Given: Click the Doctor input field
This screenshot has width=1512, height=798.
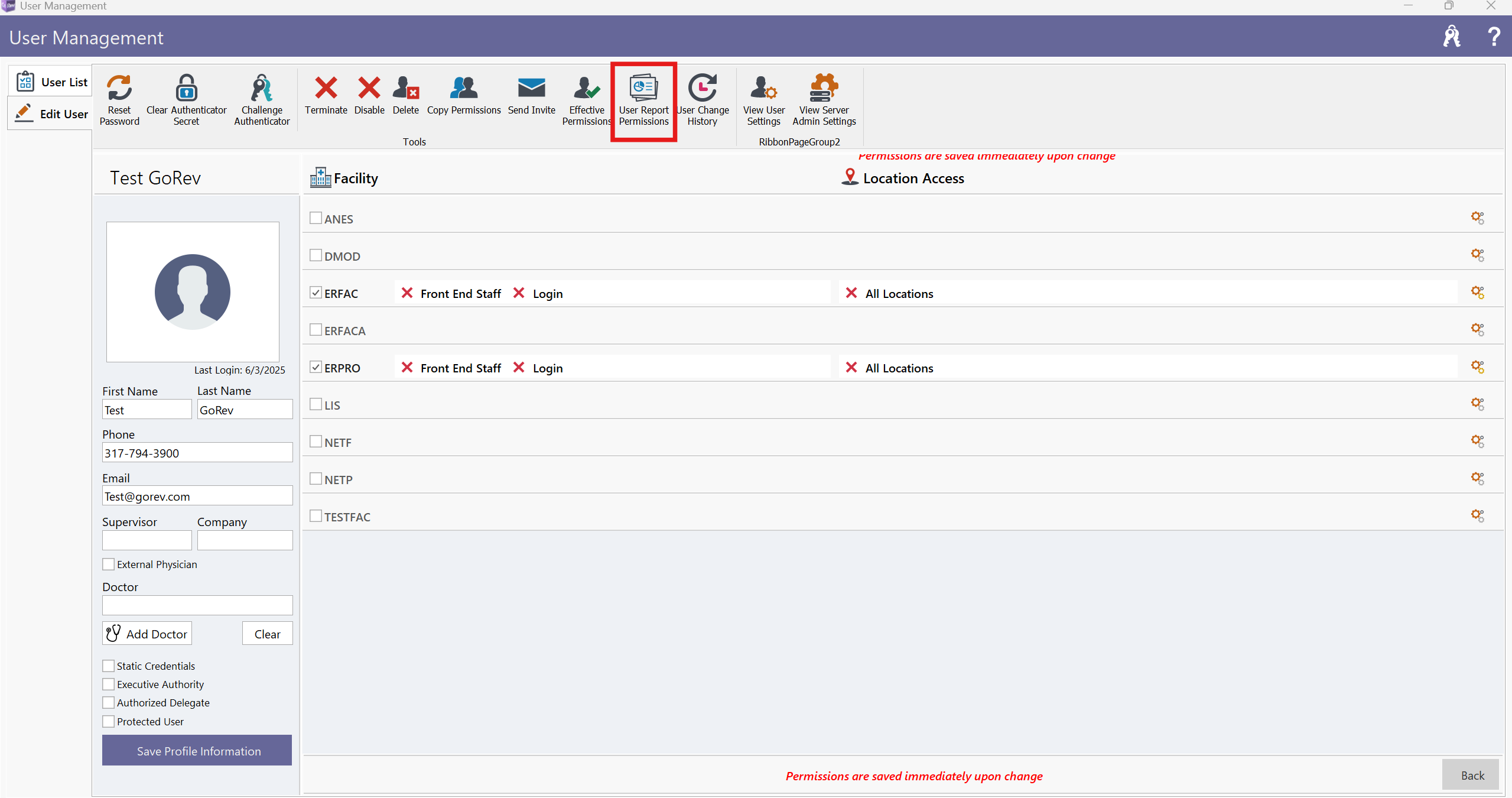Looking at the screenshot, I should point(197,605).
